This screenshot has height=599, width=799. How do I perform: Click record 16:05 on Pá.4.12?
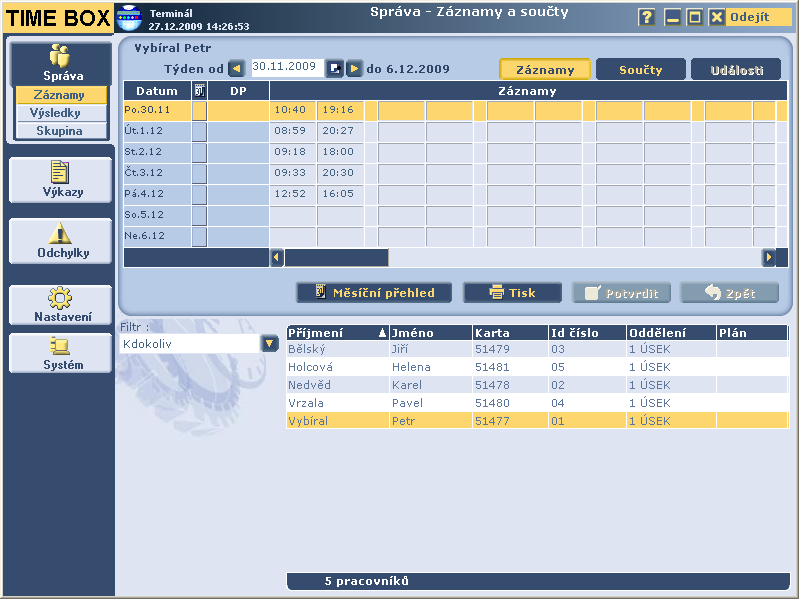click(340, 195)
